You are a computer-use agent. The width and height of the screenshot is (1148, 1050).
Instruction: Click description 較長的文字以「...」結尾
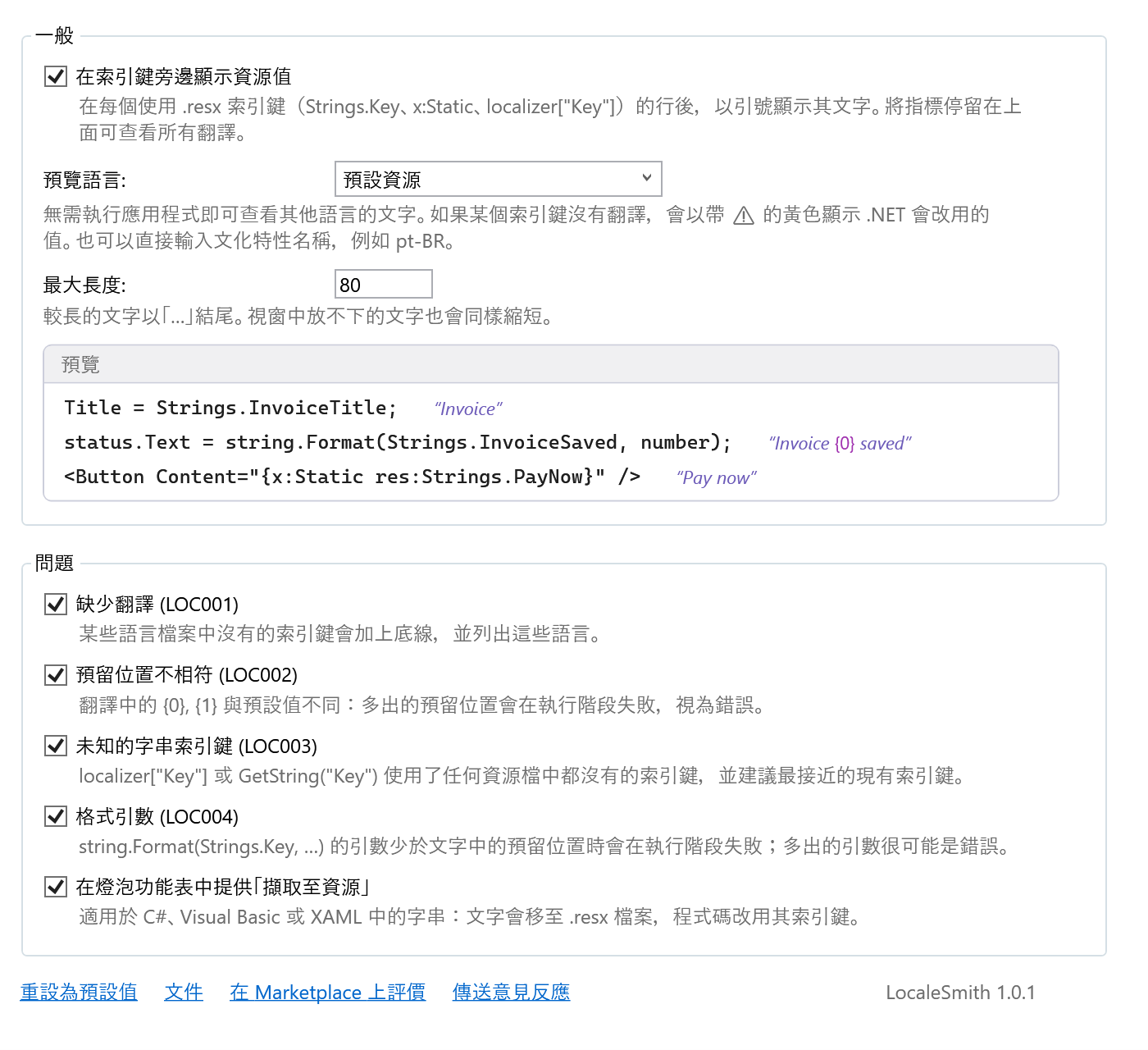pyautogui.click(x=299, y=316)
